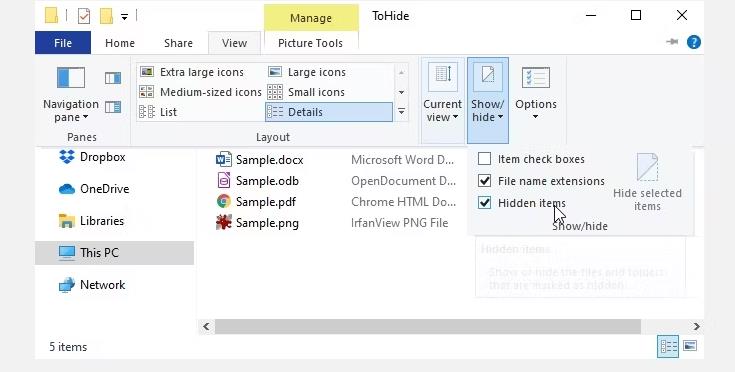This screenshot has height=372, width=735.
Task: Click the Word icon of Sample.docx
Action: pyautogui.click(x=224, y=159)
